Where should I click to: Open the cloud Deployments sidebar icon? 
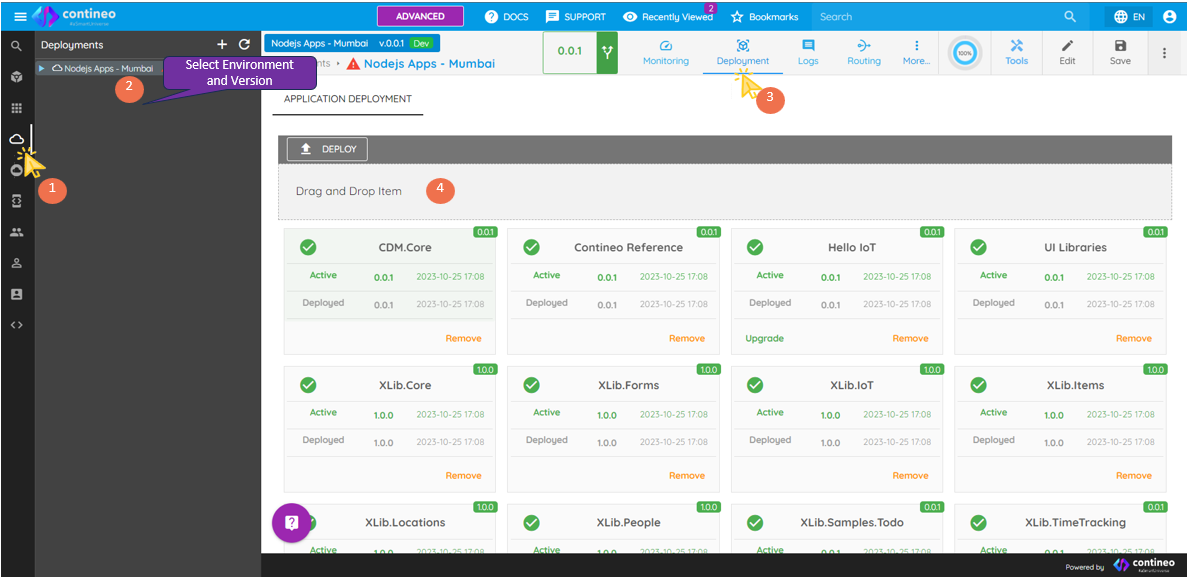[x=16, y=139]
